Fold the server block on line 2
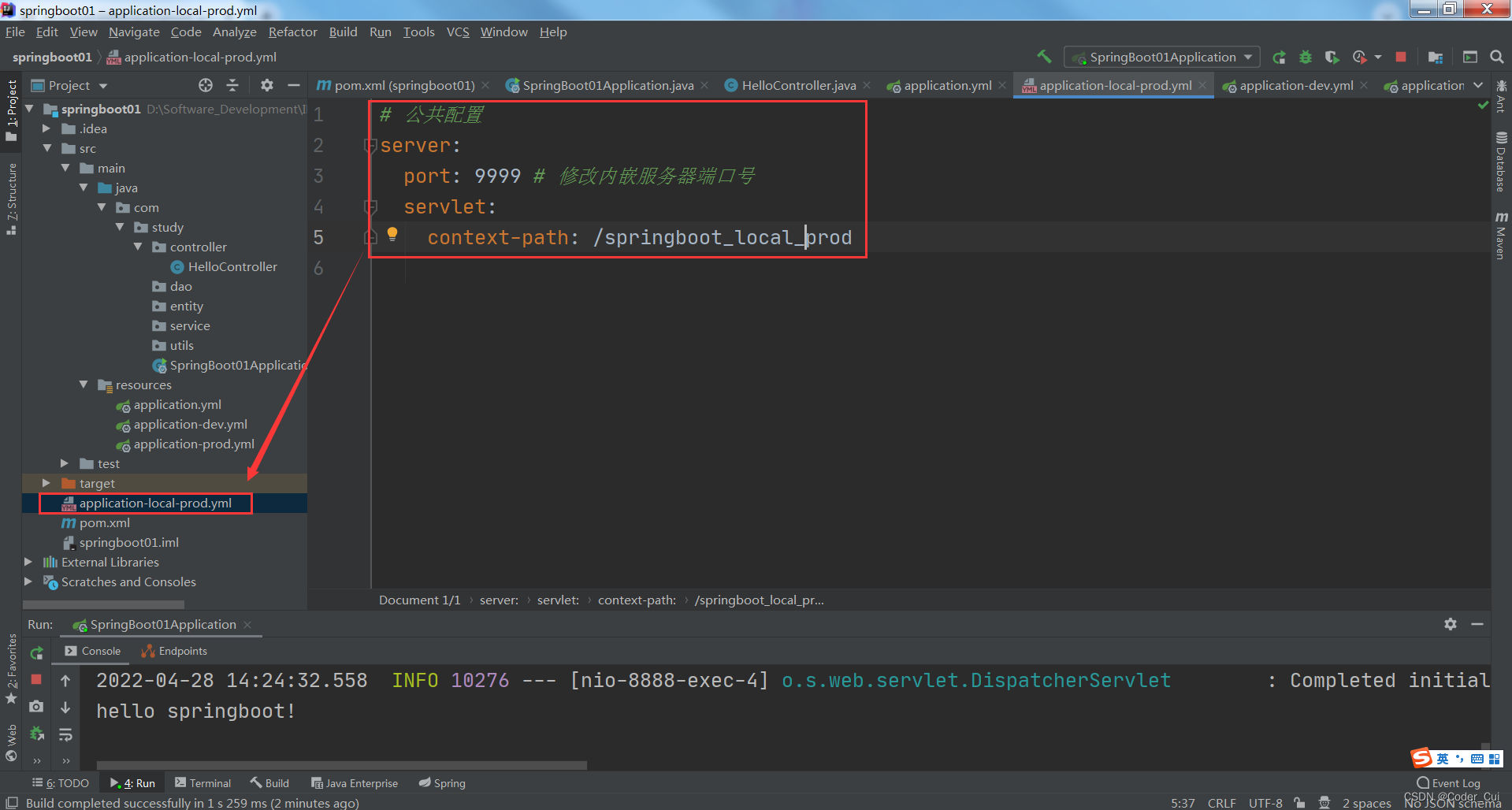Screen dimensions: 1512x810 pyautogui.click(x=370, y=145)
